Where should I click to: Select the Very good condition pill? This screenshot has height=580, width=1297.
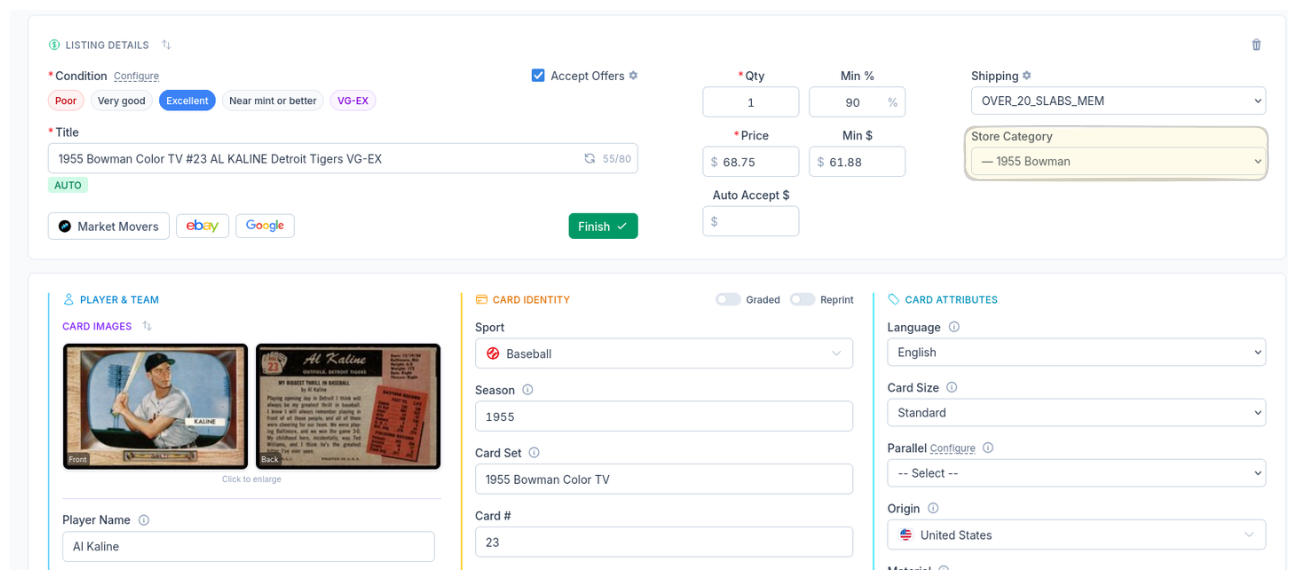click(x=121, y=101)
